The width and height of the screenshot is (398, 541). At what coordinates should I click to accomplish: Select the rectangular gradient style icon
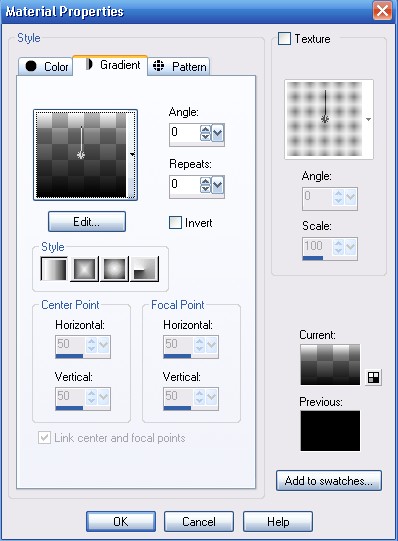(x=84, y=268)
